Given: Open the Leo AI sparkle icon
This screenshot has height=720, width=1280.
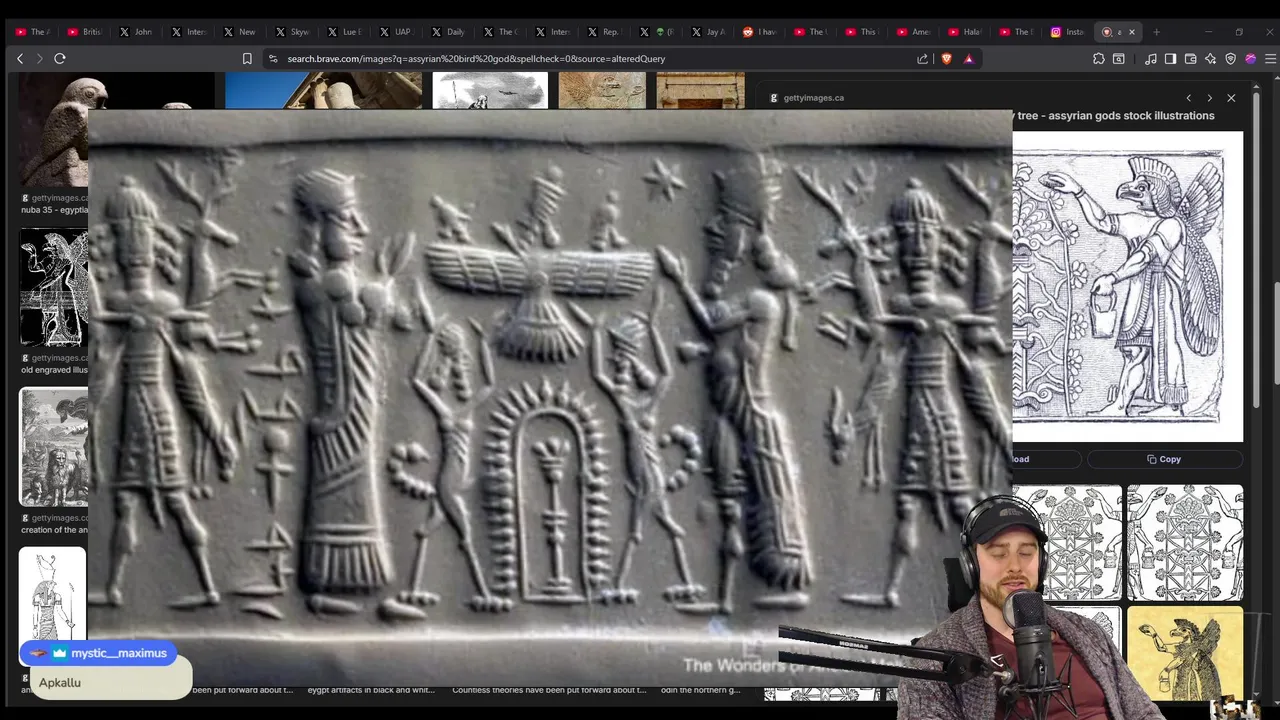Looking at the screenshot, I should 1210,59.
